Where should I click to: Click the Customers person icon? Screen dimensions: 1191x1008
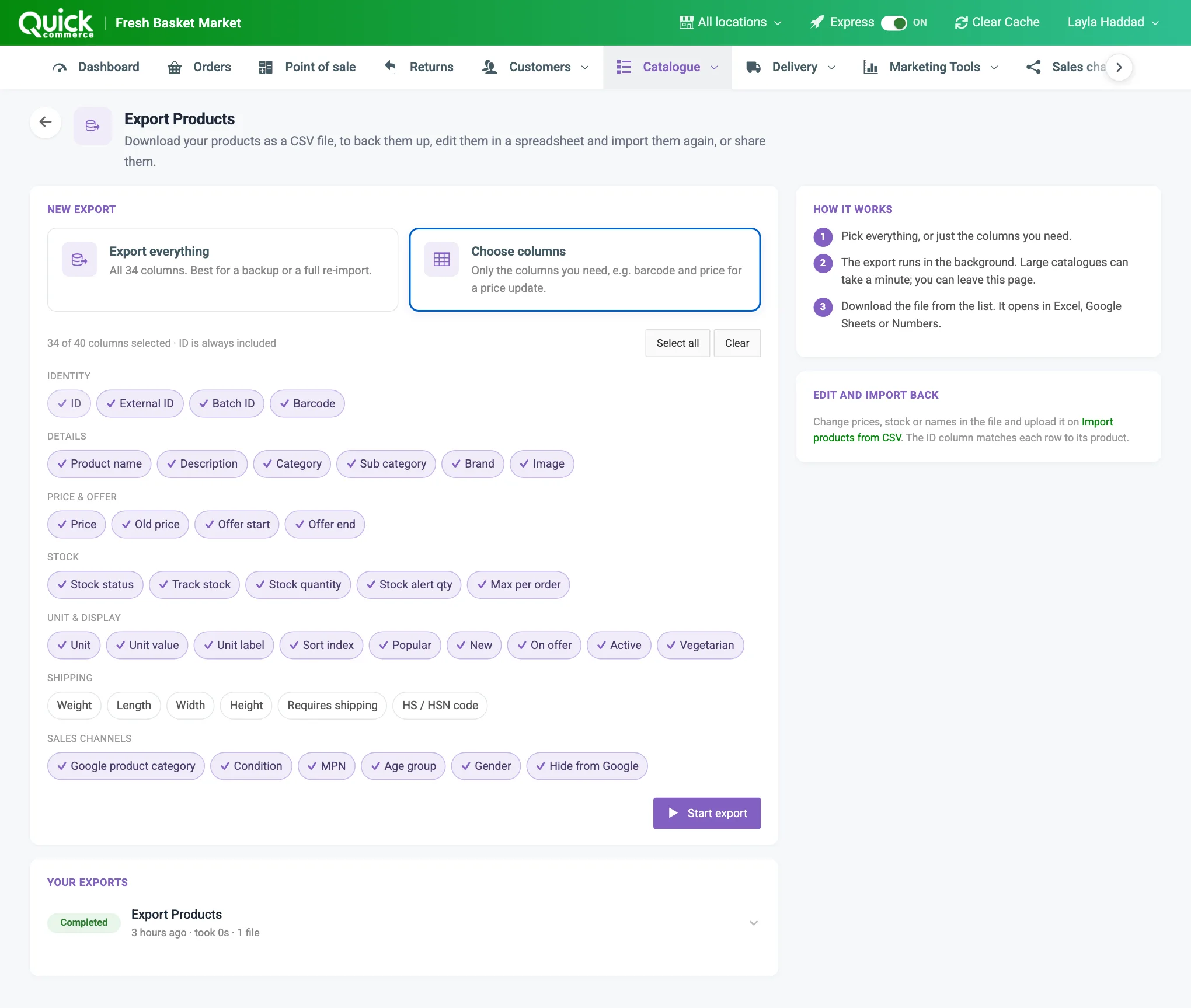click(489, 67)
